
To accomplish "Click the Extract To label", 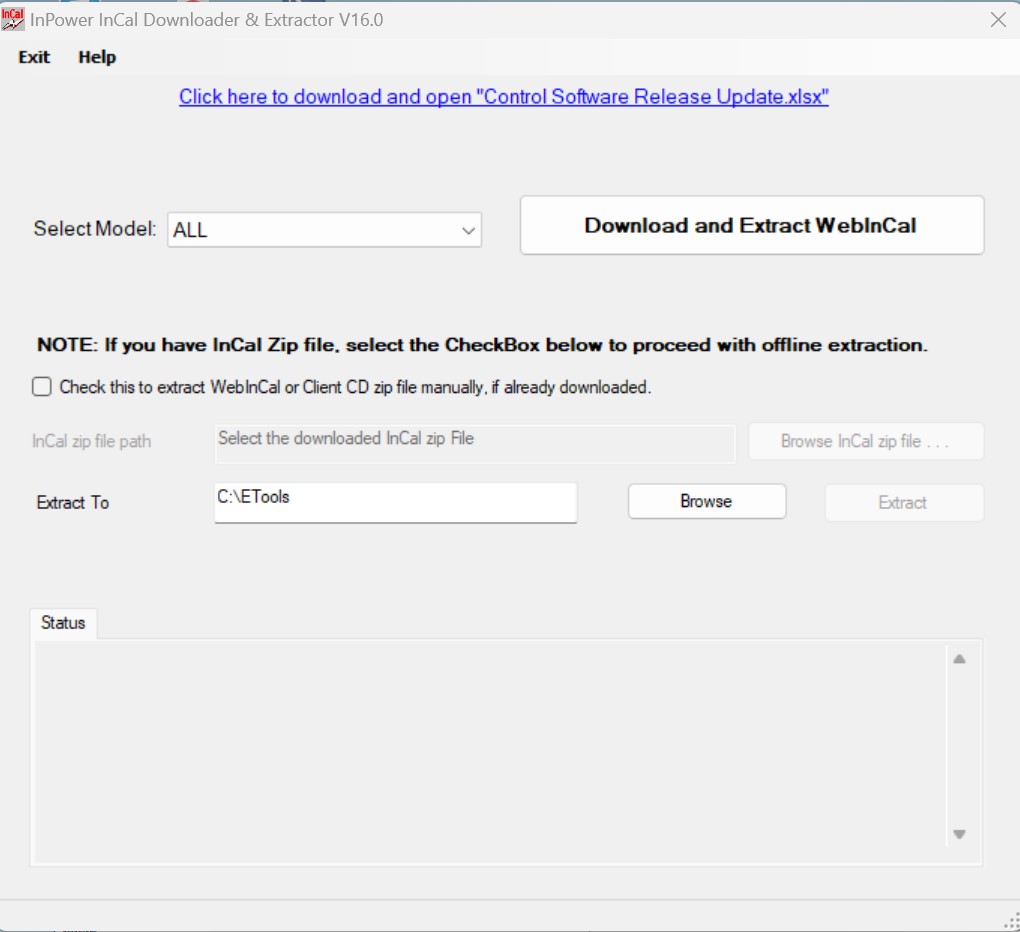I will click(x=73, y=502).
